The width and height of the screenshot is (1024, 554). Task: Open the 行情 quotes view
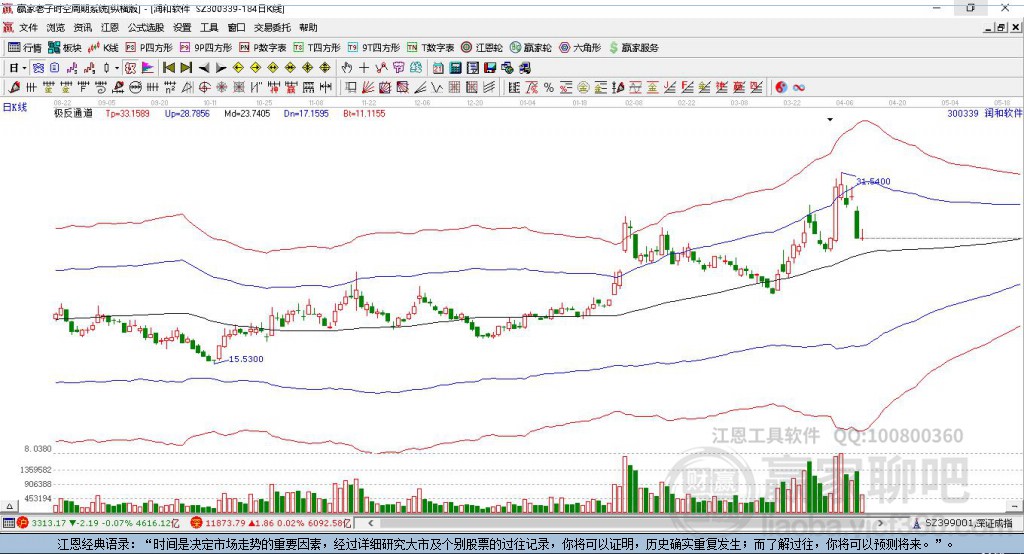click(25, 47)
